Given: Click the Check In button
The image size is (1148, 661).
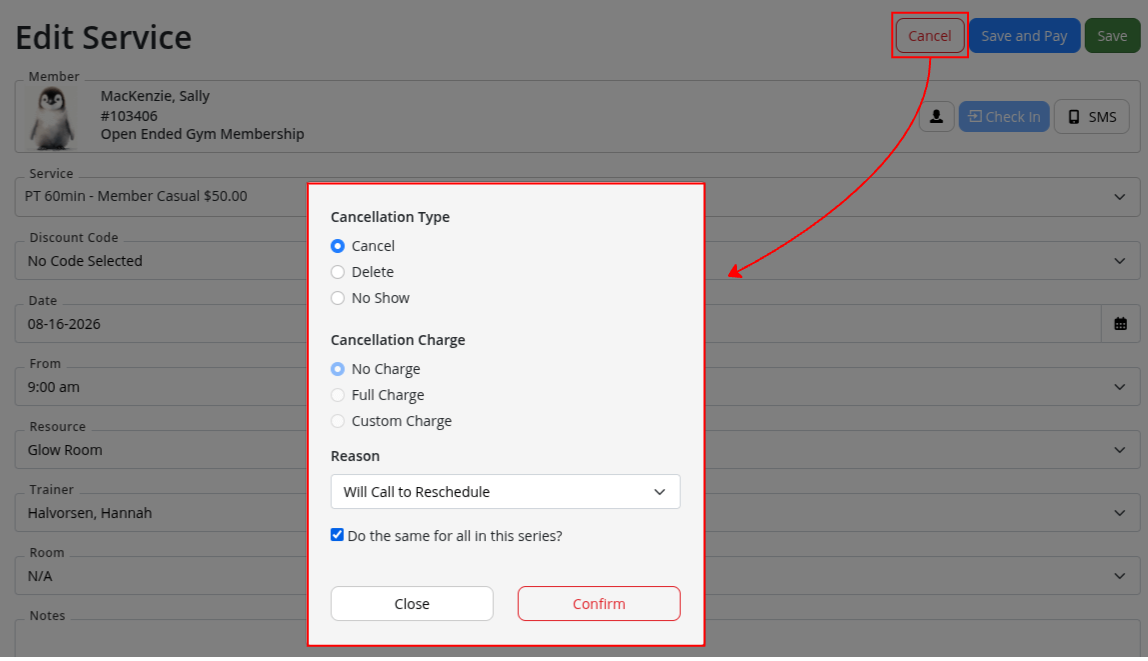Looking at the screenshot, I should [1004, 116].
